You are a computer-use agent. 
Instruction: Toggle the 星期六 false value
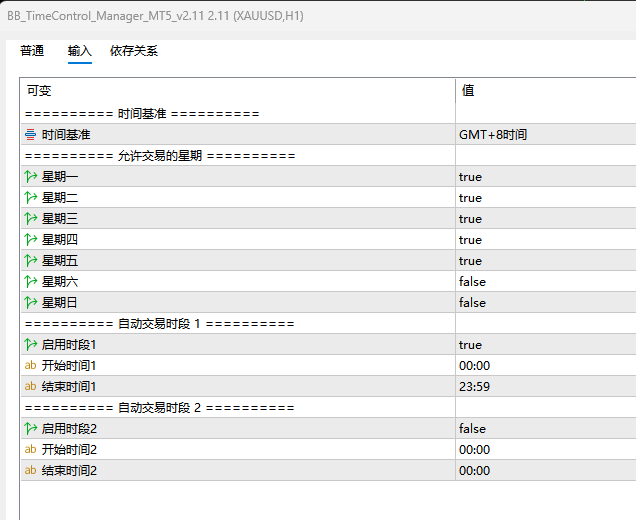[x=472, y=281]
